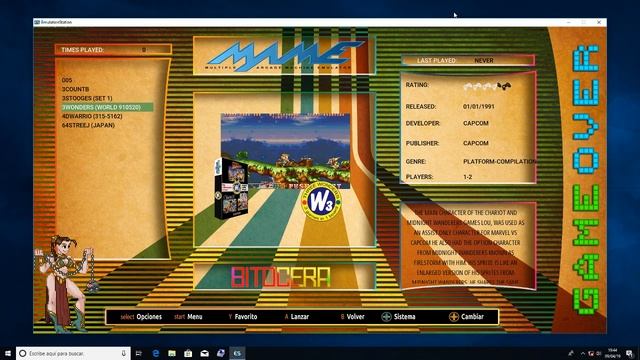This screenshot has width=640, height=360.
Task: Click the W3 Three Wonders marquee logo
Action: click(x=321, y=201)
